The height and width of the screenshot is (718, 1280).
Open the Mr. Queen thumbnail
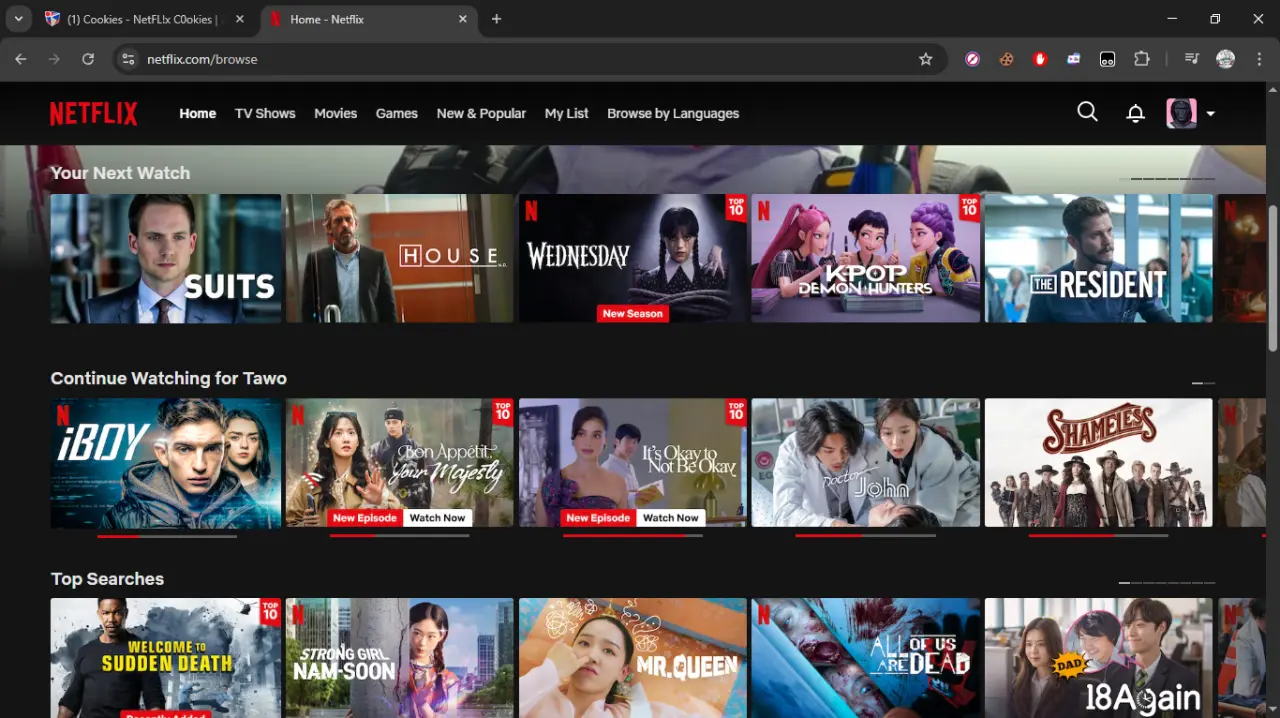point(633,658)
